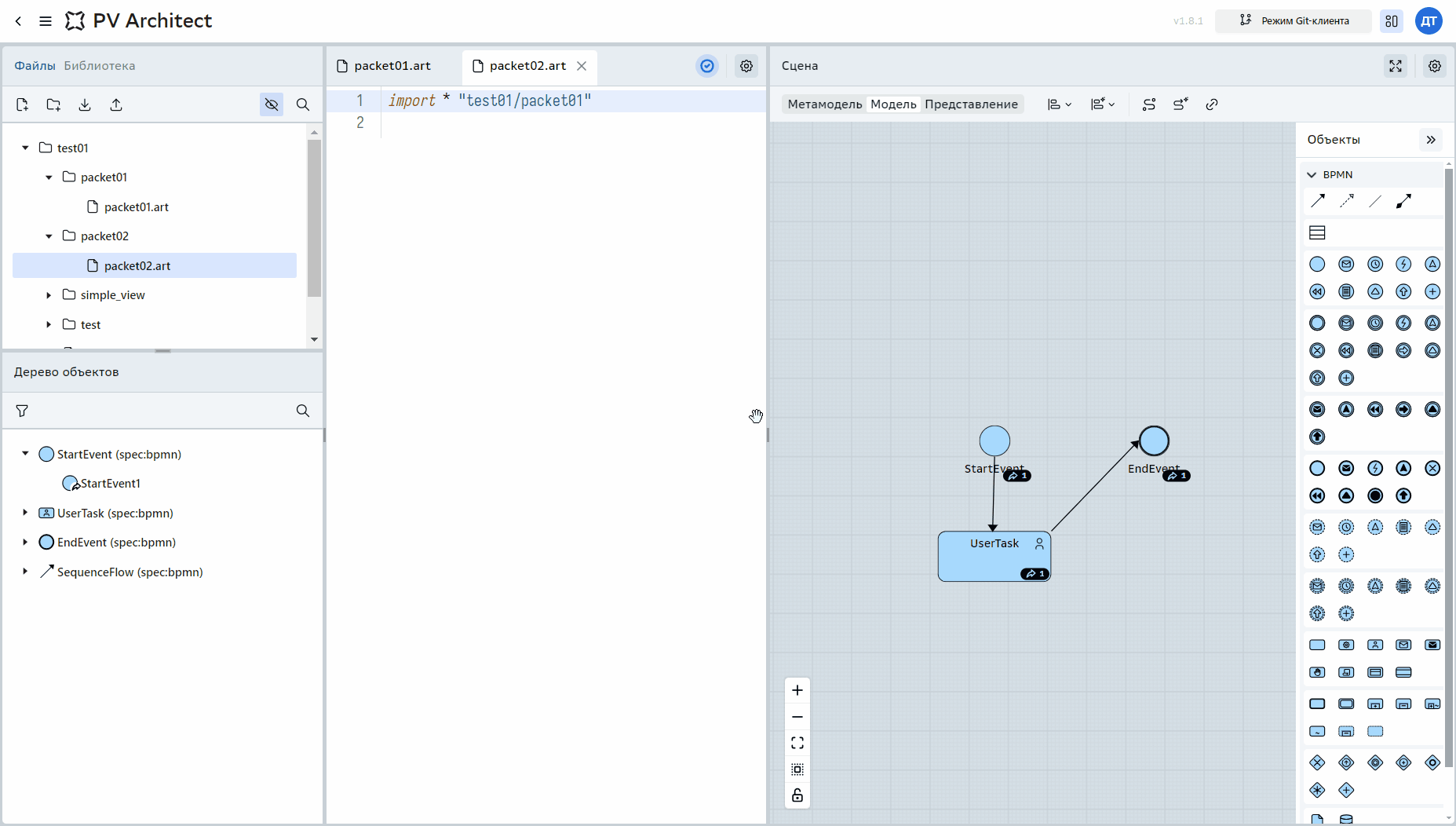1456x826 pixels.
Task: Collapse the packet02 folder
Action: [49, 236]
